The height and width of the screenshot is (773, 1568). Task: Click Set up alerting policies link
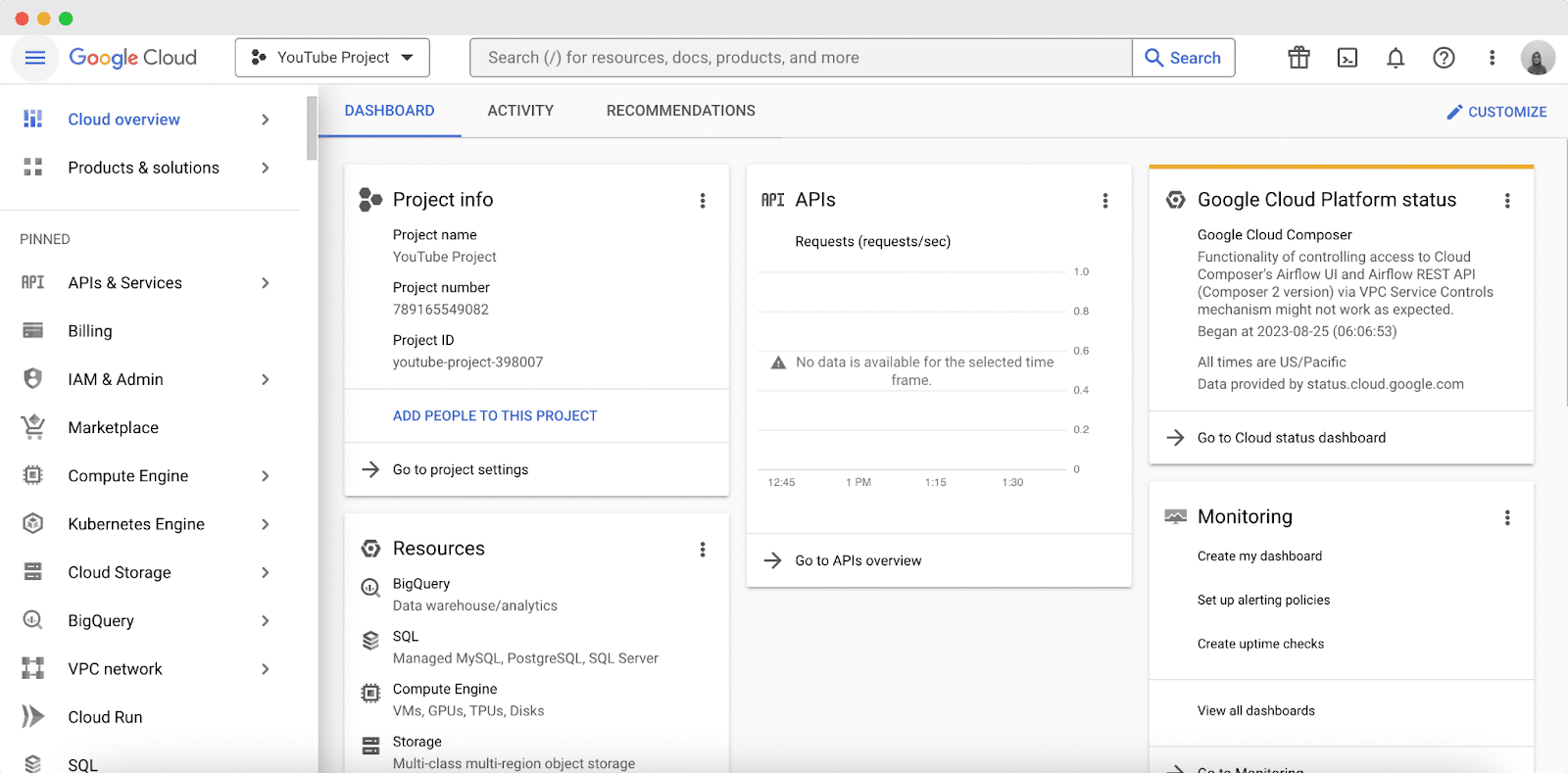click(1263, 600)
